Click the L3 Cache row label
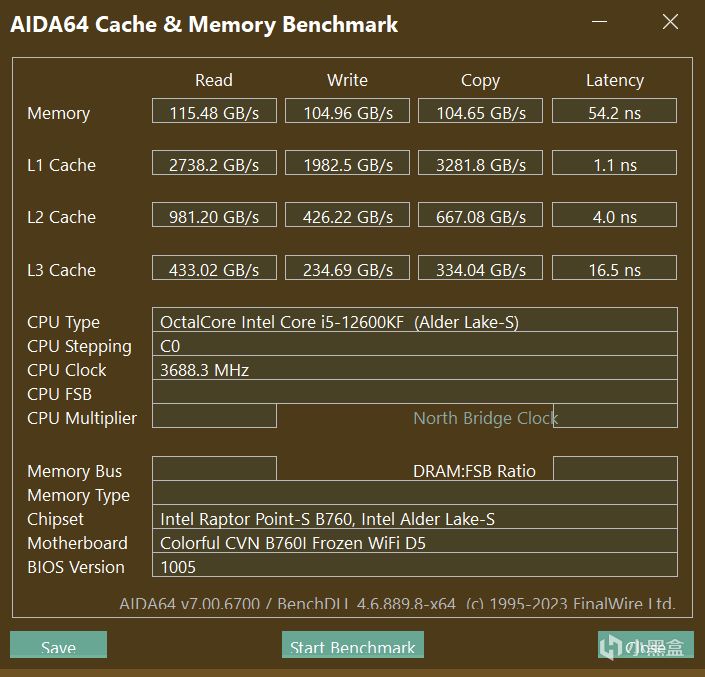Image resolution: width=705 pixels, height=677 pixels. point(62,270)
